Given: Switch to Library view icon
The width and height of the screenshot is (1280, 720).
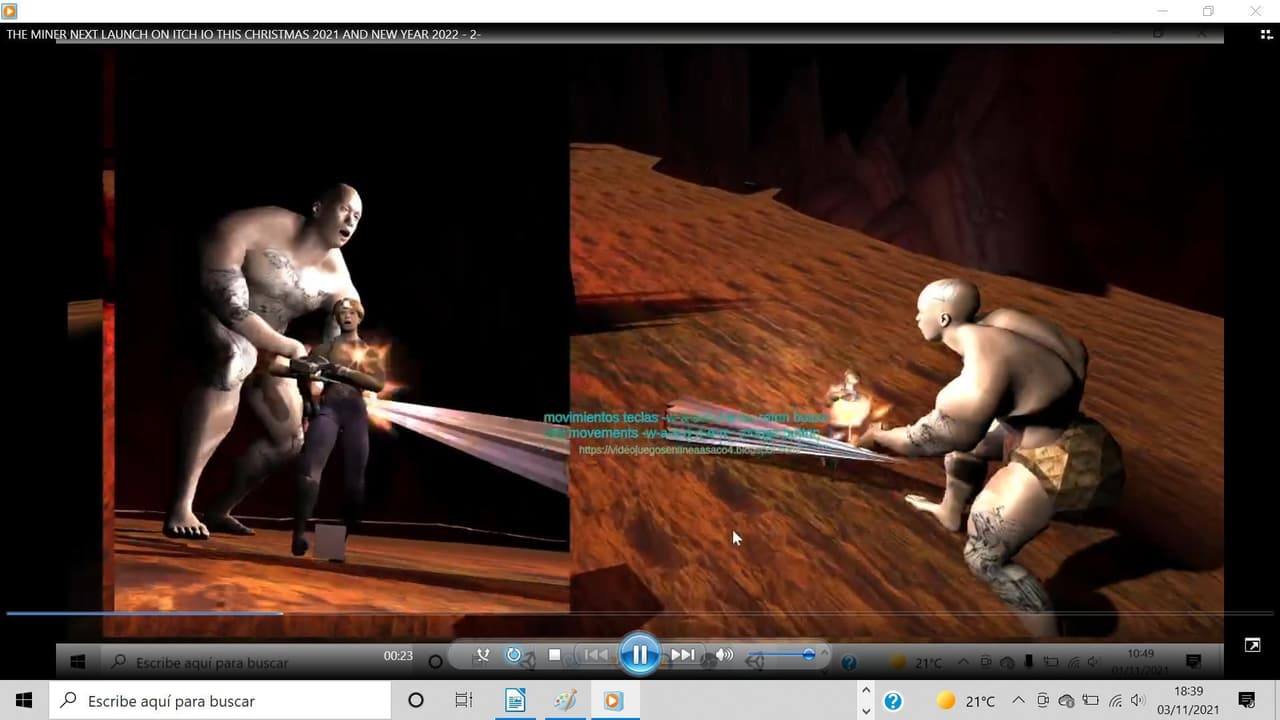Looking at the screenshot, I should pos(1266,33).
